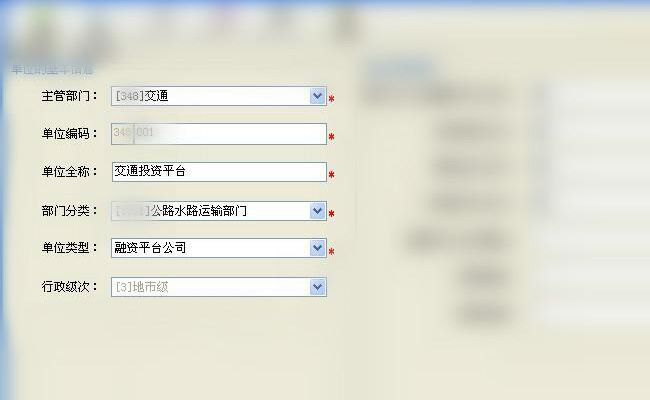Click the 公路水路运输部门 combo box value

tap(198, 211)
